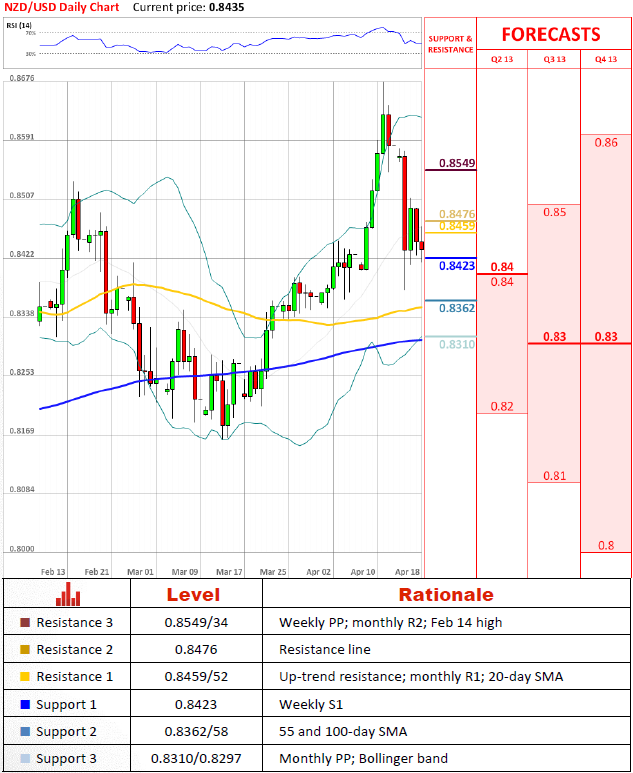Click the Resistance 1 row label

(x=74, y=677)
